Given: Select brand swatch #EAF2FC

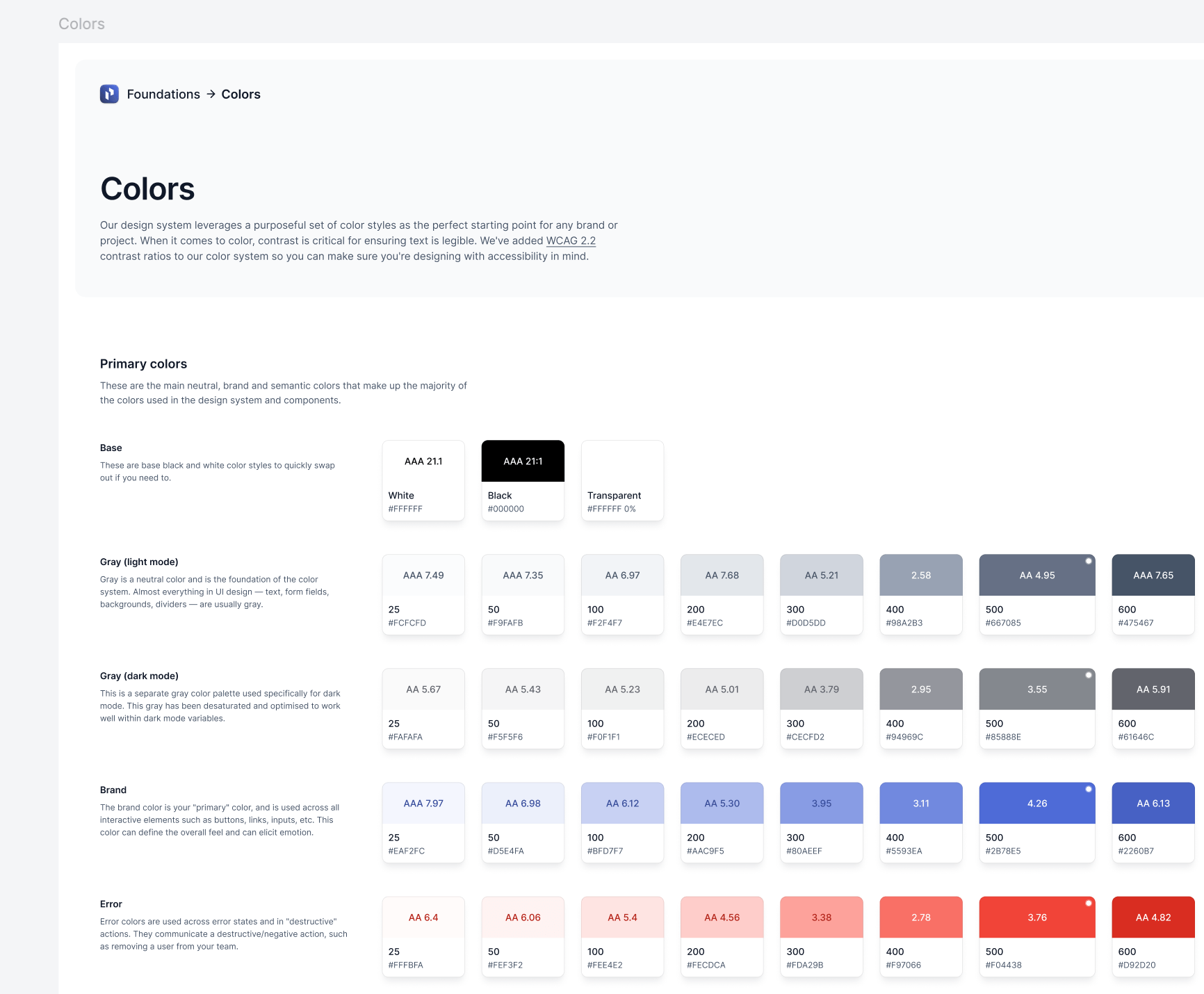Looking at the screenshot, I should point(423,822).
